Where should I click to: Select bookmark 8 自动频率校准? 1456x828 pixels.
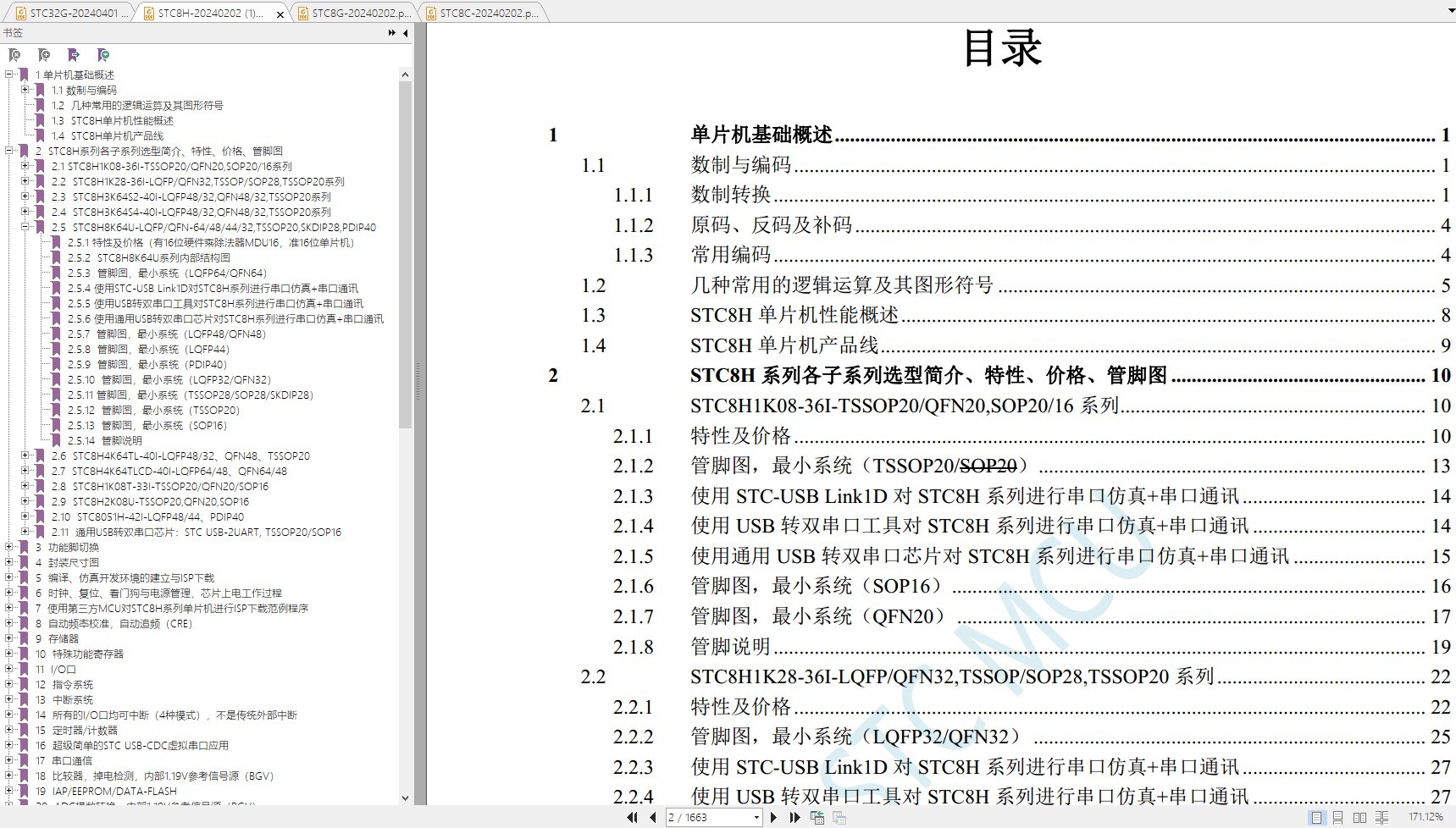[113, 624]
